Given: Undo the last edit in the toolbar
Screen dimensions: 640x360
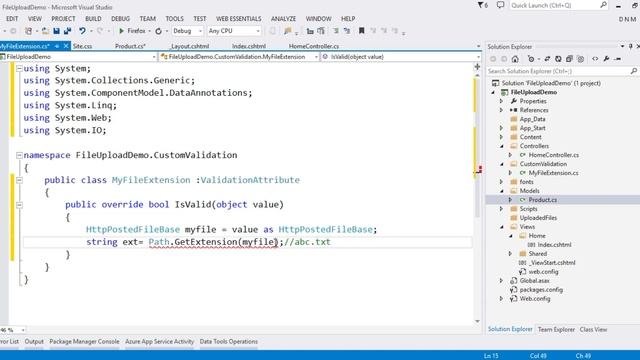Looking at the screenshot, I should coord(82,31).
